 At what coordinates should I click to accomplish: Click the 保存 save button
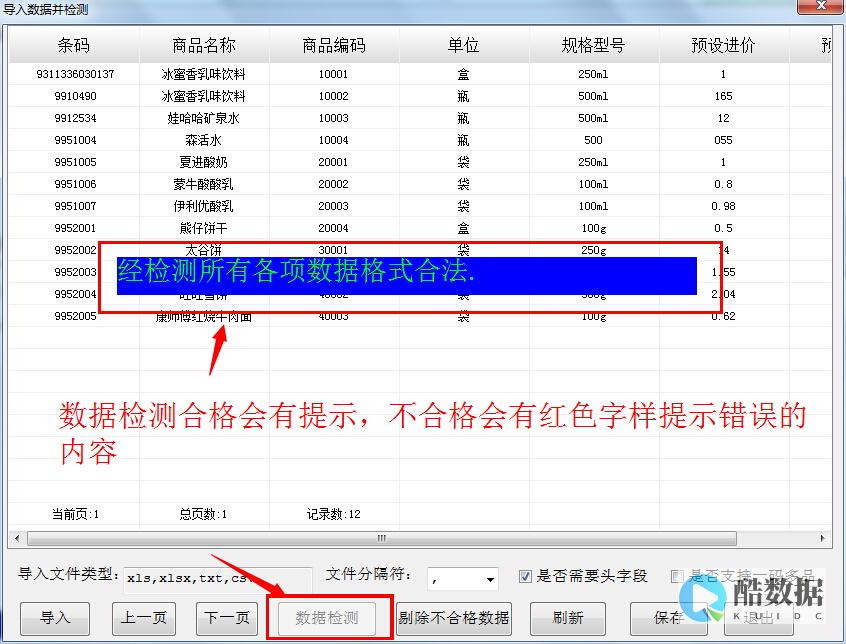[668, 618]
